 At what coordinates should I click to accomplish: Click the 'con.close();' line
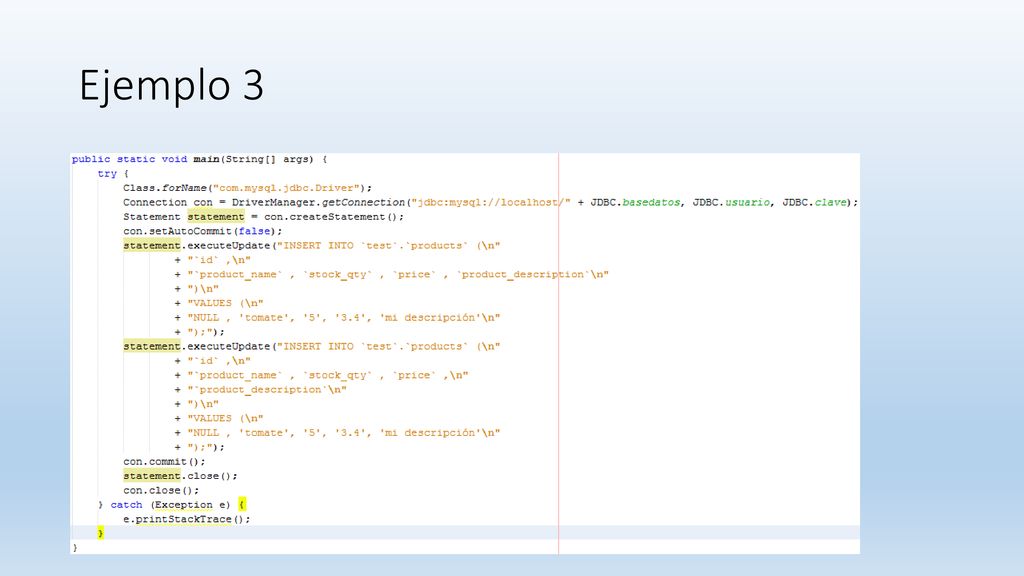[161, 490]
